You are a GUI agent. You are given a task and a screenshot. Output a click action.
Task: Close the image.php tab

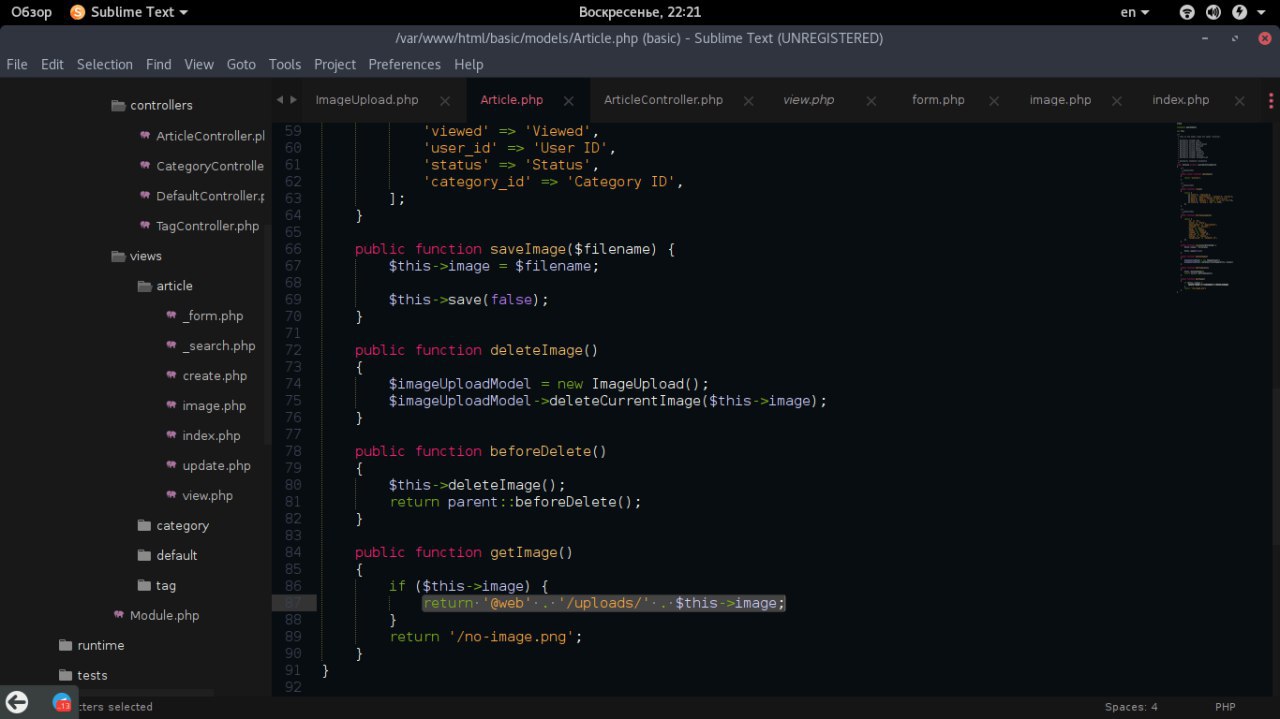[1117, 101]
